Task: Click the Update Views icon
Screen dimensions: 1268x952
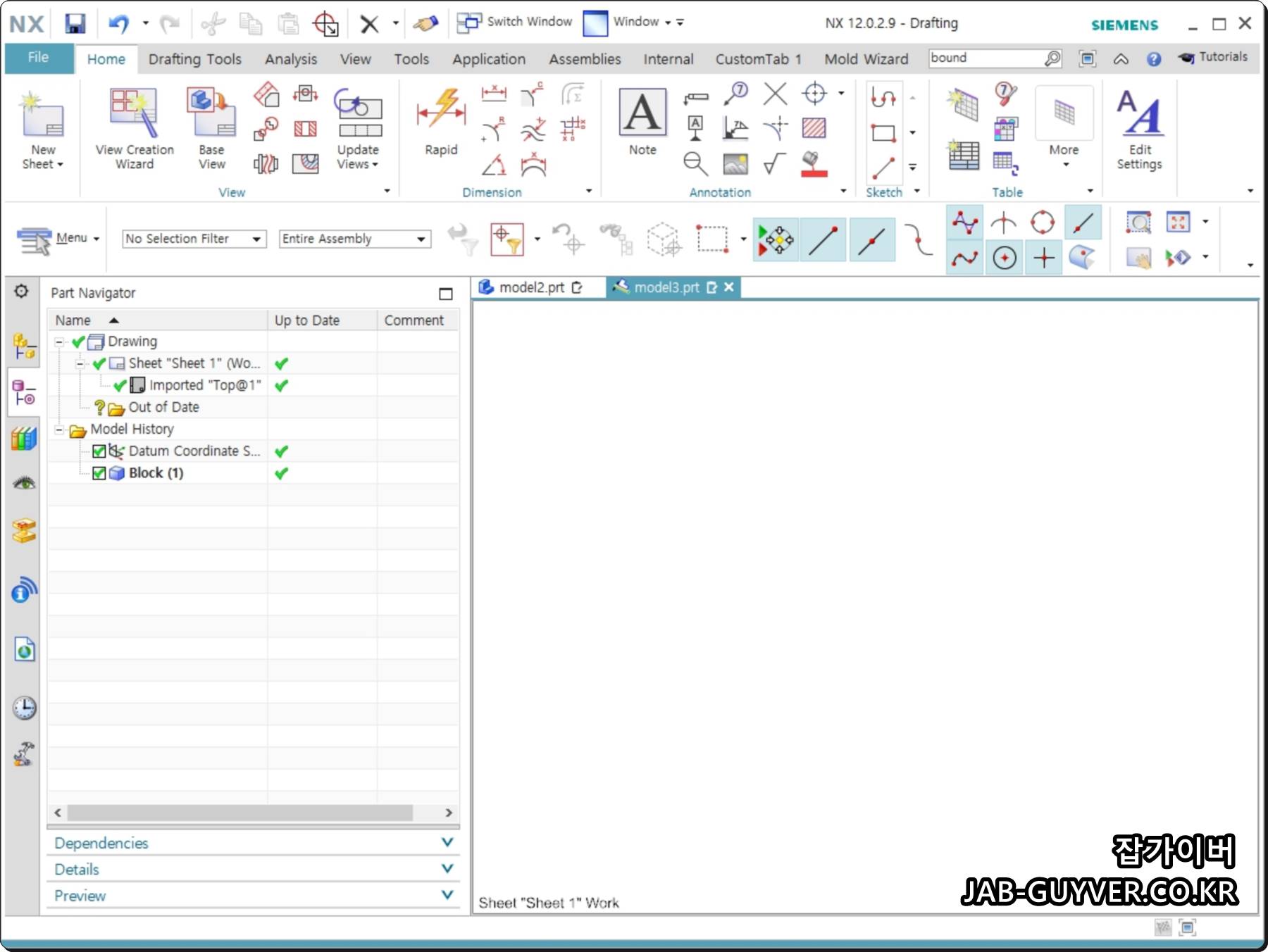Action: click(358, 129)
